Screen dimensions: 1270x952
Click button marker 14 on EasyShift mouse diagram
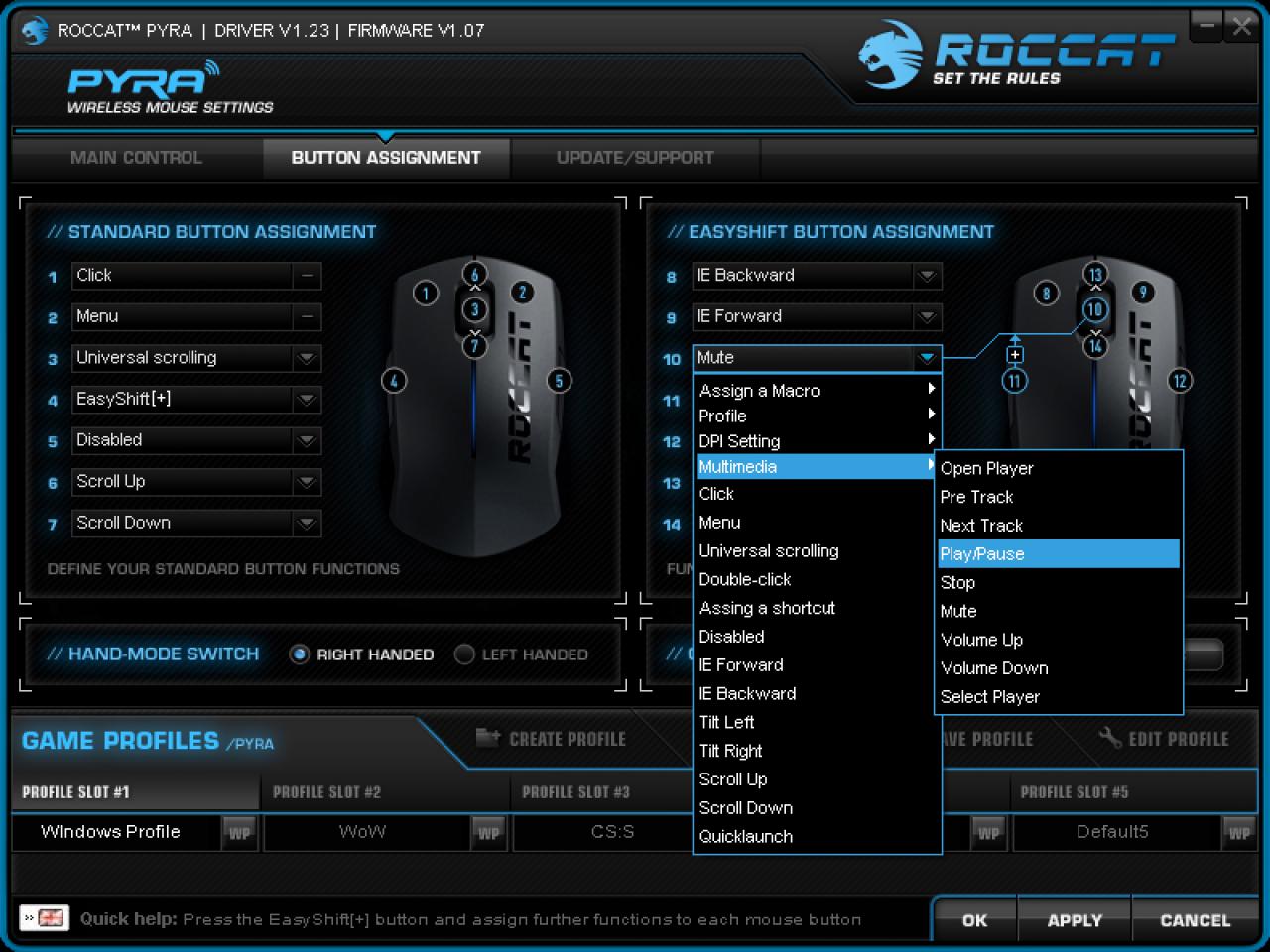1094,346
